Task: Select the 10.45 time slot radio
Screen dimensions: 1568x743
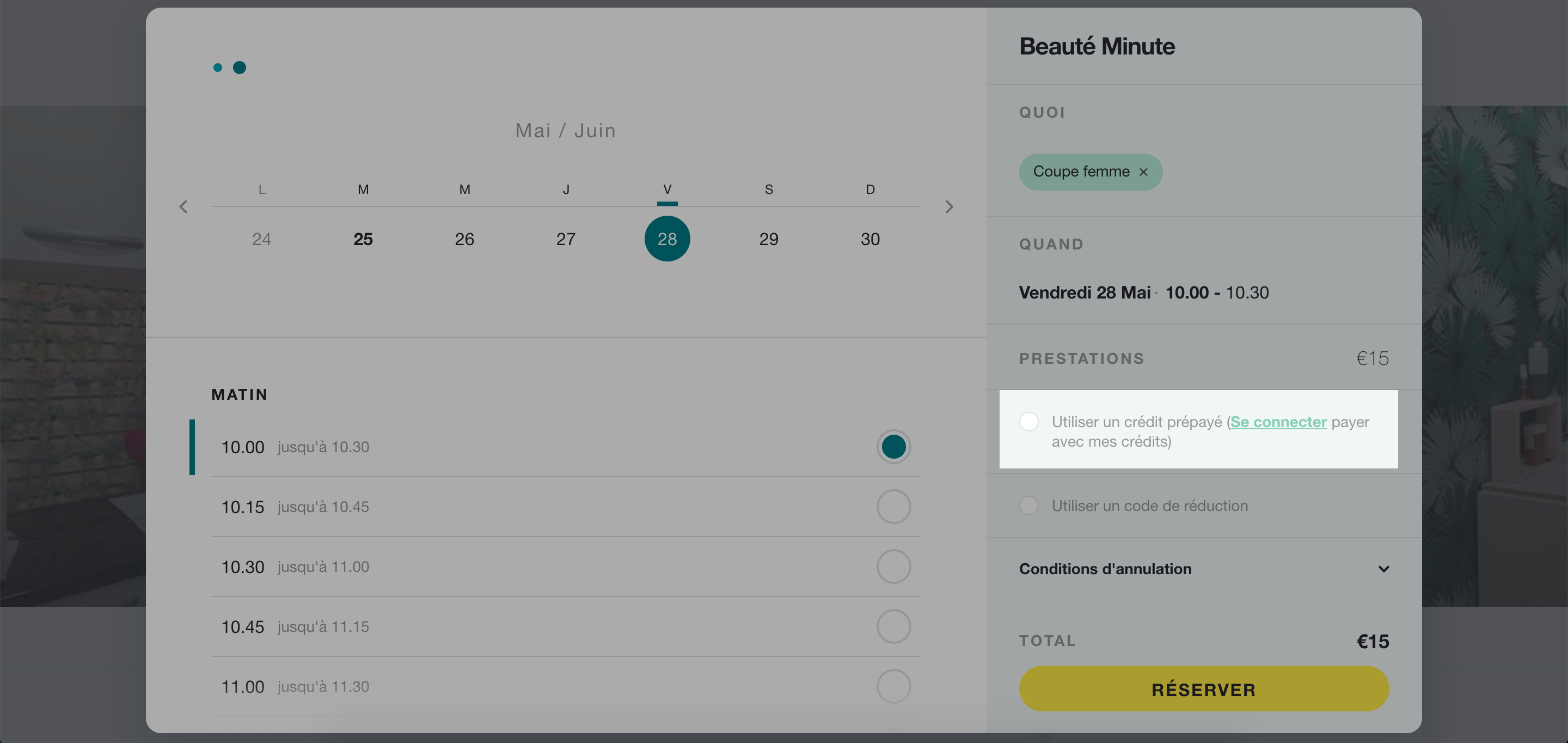Action: (893, 626)
